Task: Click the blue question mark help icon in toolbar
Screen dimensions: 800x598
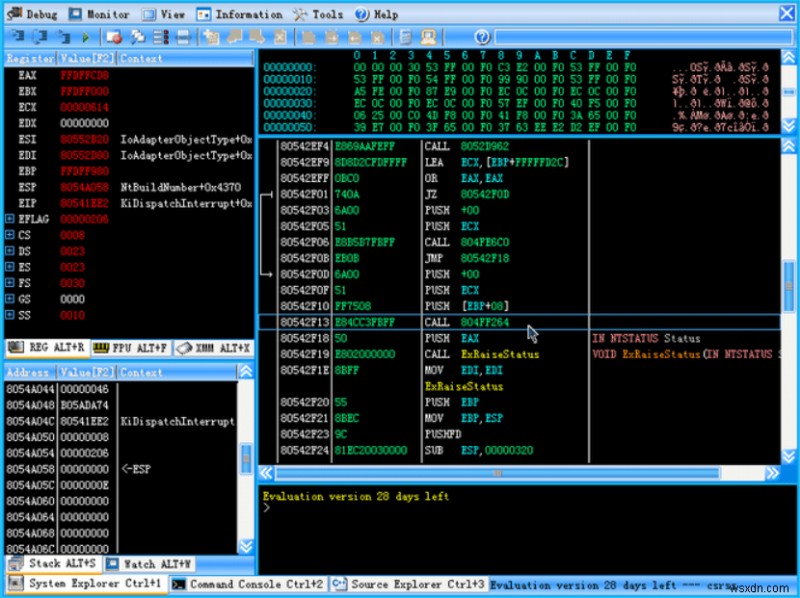Action: click(x=482, y=37)
